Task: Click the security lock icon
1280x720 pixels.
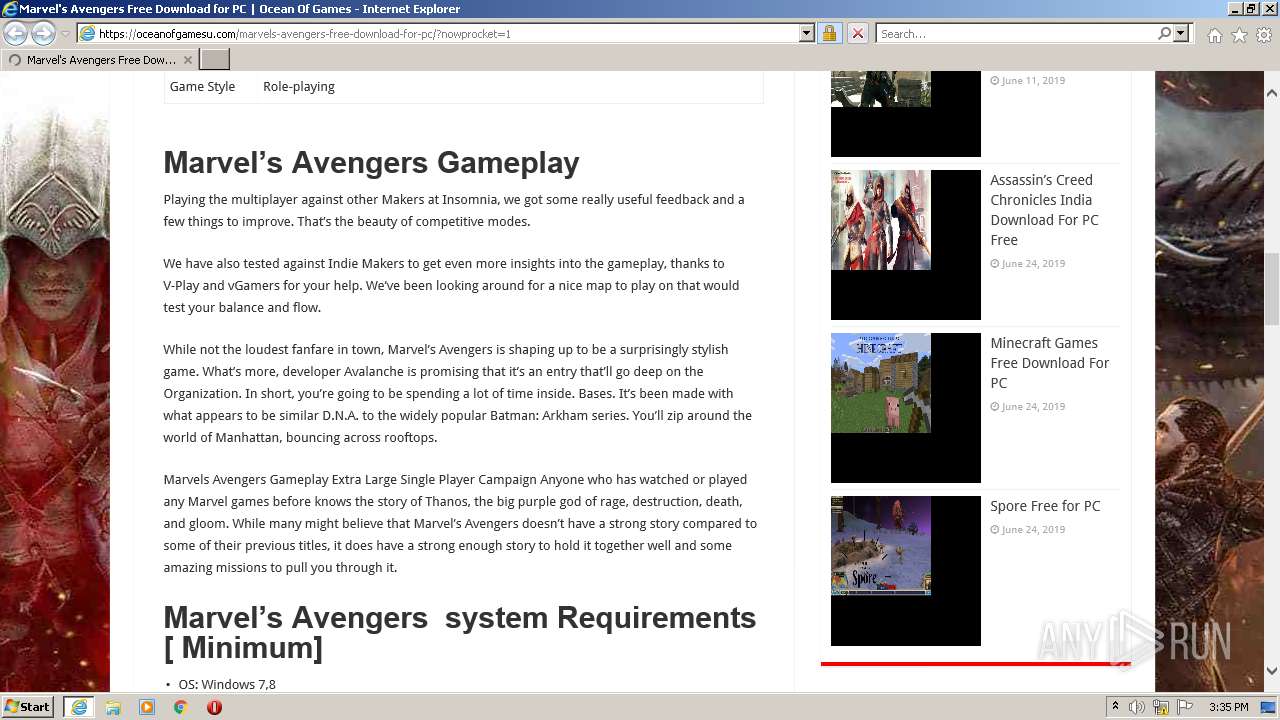Action: 829,34
